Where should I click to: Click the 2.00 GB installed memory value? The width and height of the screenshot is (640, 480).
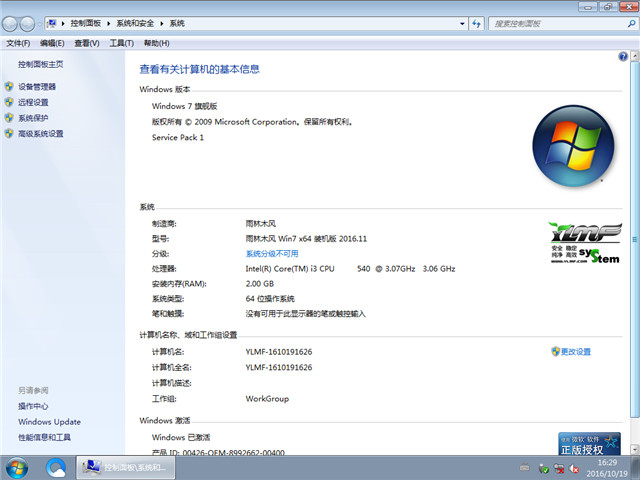pyautogui.click(x=260, y=284)
